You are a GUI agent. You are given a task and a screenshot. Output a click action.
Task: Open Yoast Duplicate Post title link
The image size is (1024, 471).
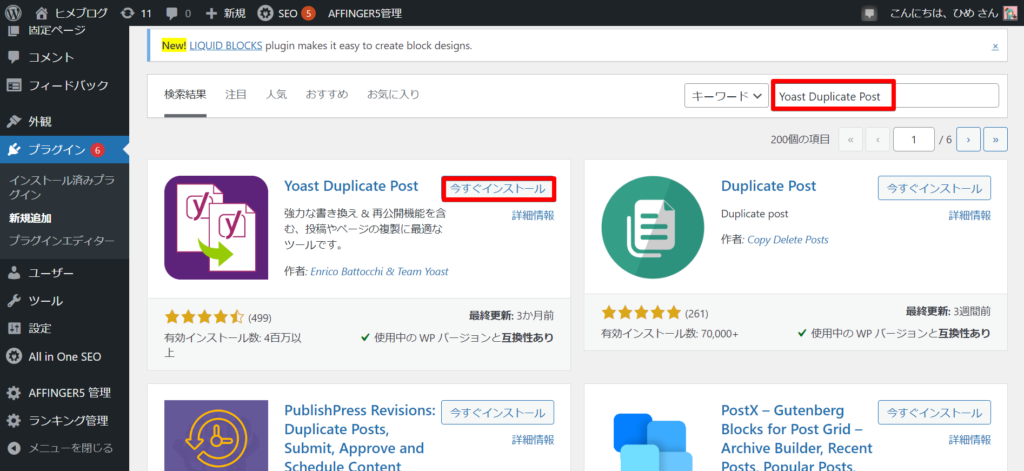pyautogui.click(x=351, y=186)
